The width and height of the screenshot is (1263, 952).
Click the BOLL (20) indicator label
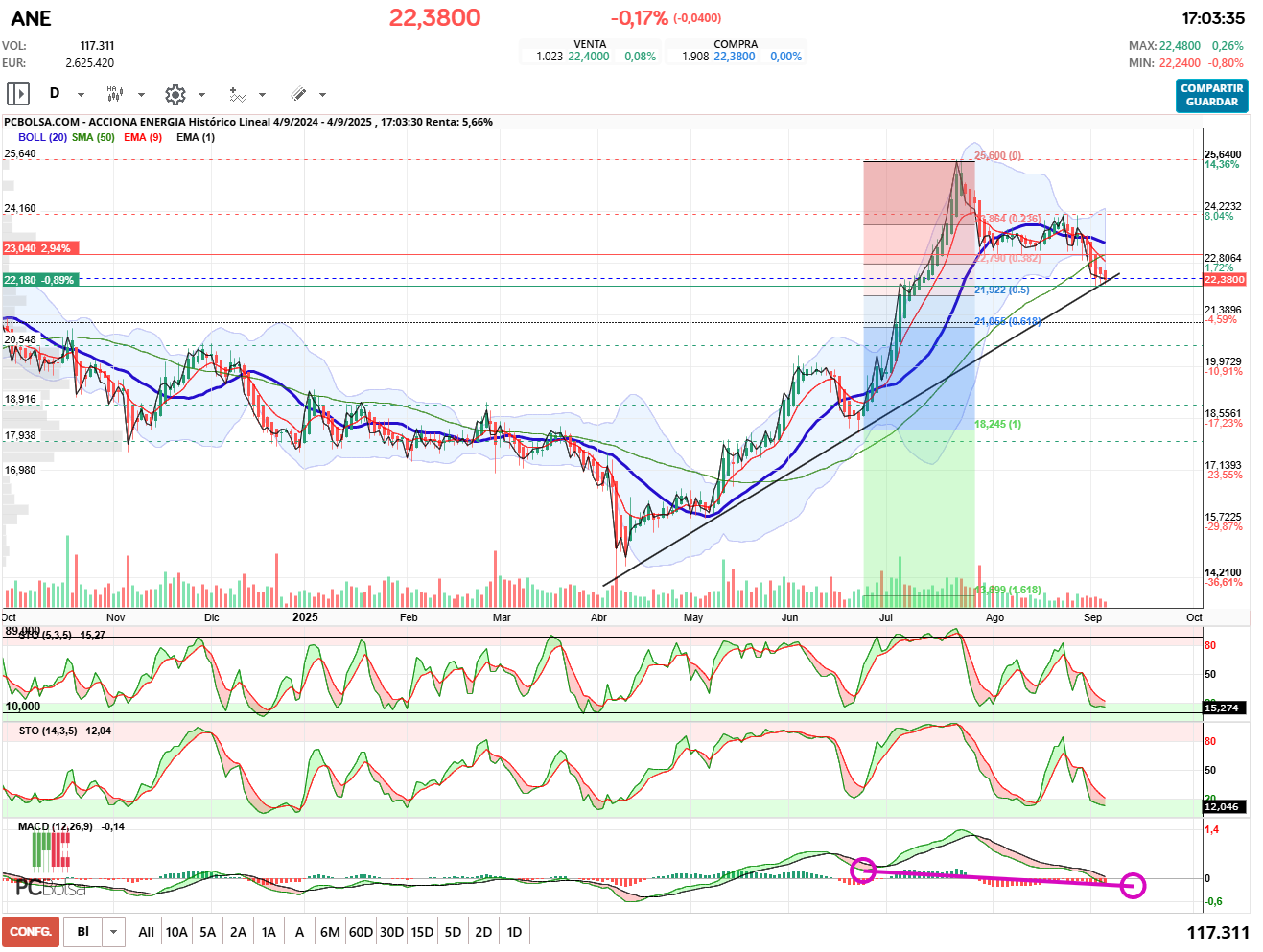pos(42,137)
